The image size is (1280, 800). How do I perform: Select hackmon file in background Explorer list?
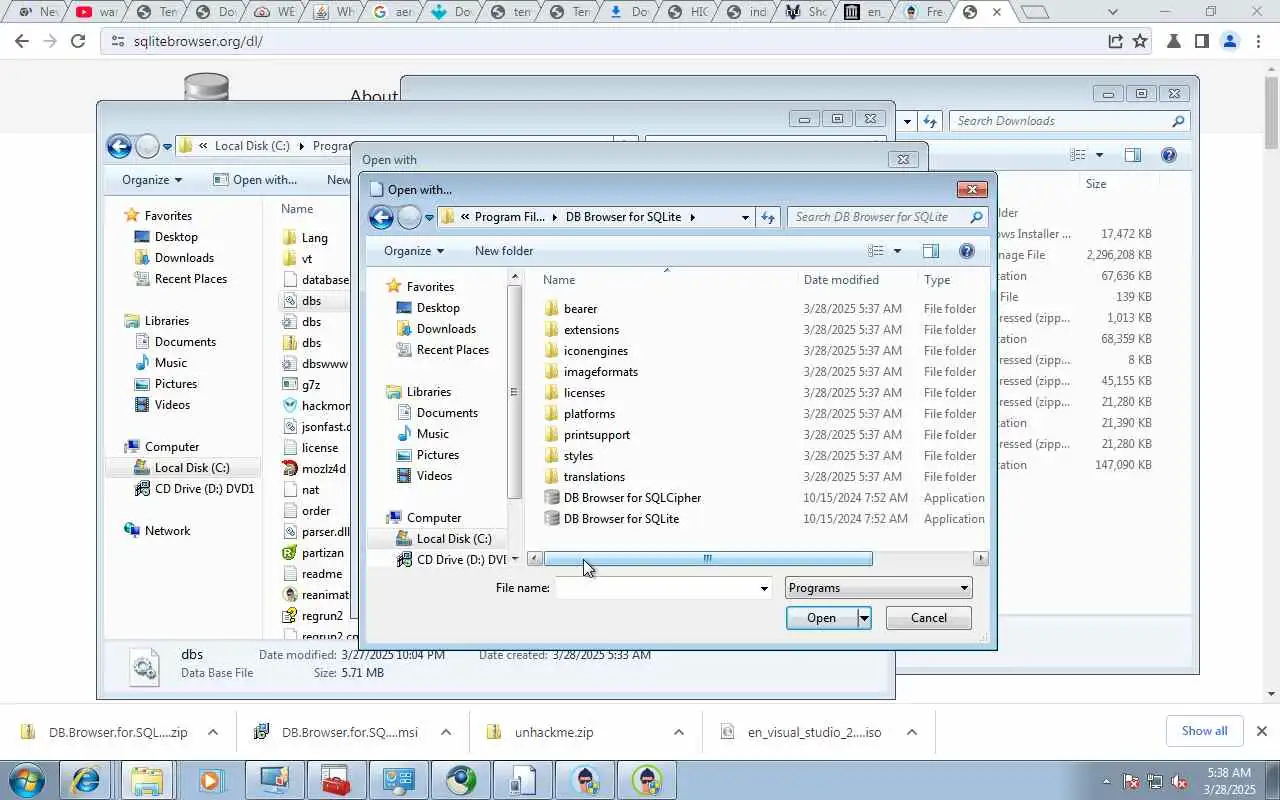(316, 406)
